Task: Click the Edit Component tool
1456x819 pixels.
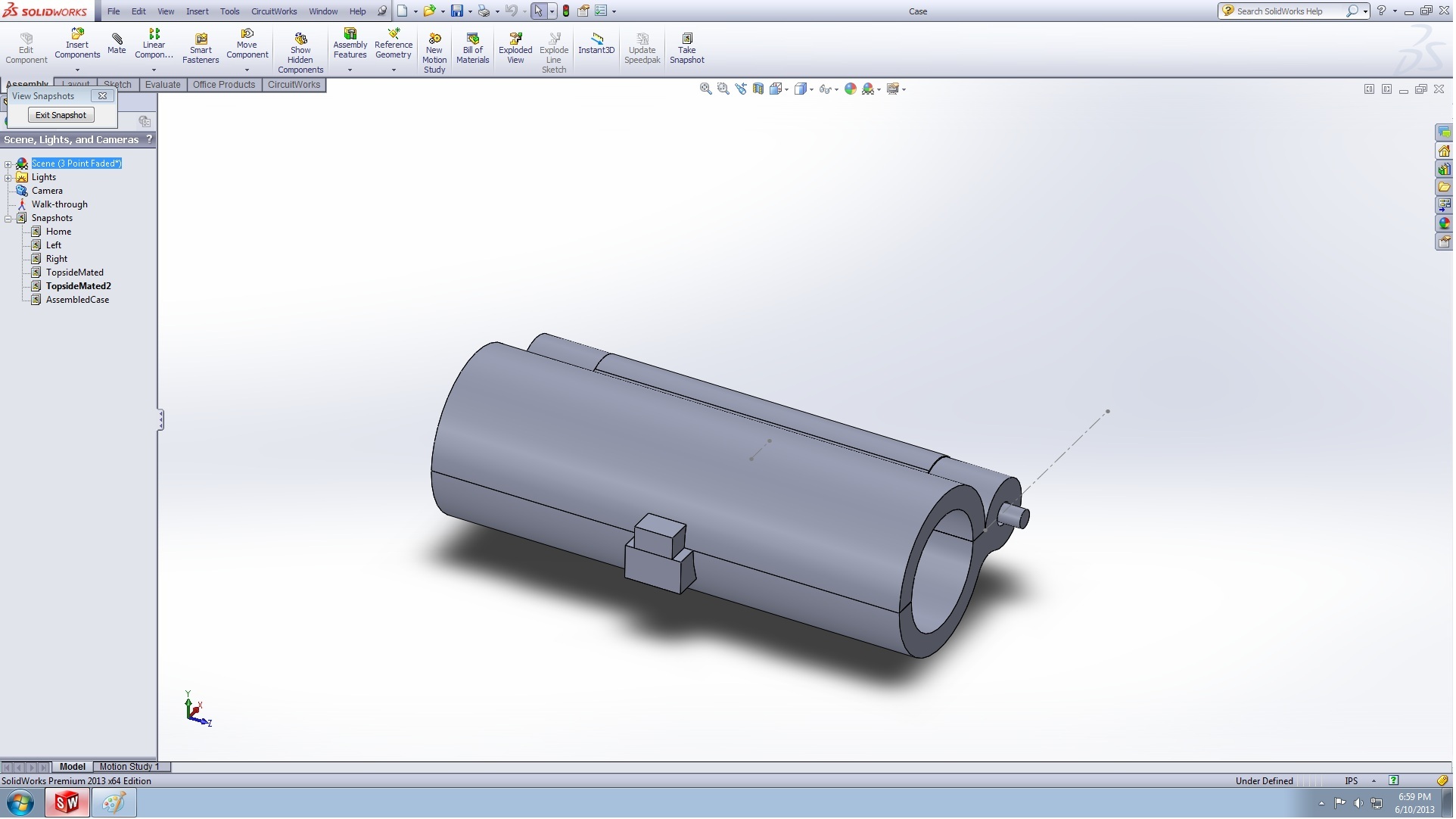Action: tap(26, 48)
